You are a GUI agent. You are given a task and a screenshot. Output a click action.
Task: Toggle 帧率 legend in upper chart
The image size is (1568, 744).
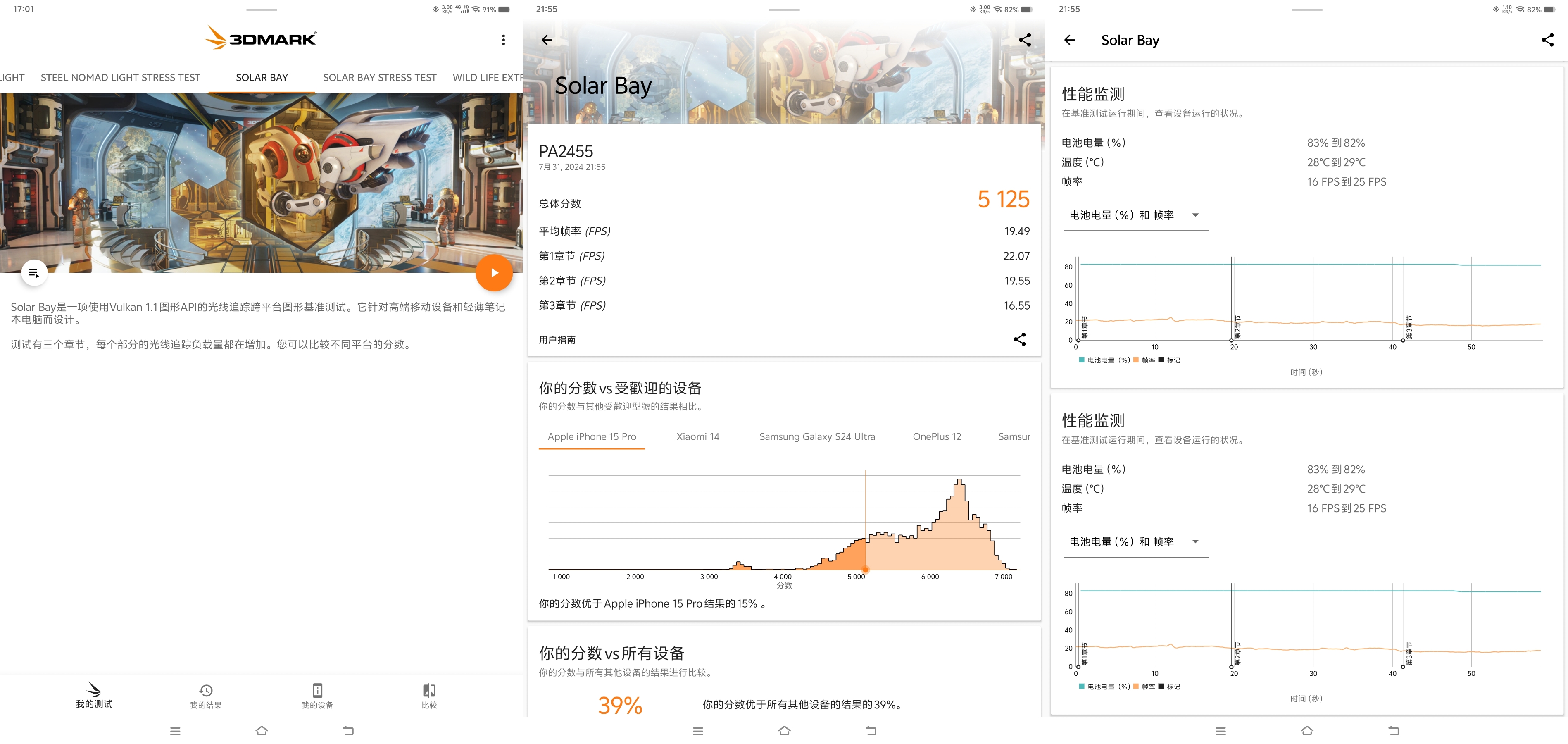click(x=1144, y=360)
